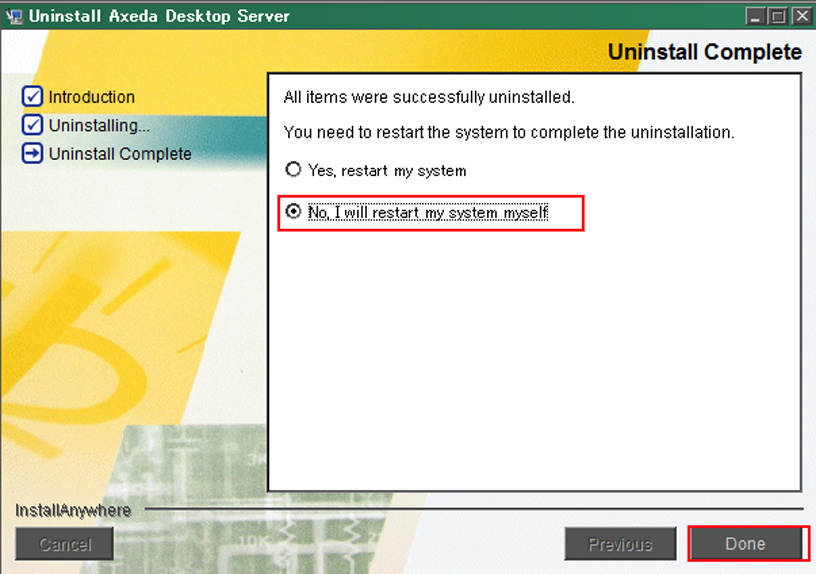Image resolution: width=816 pixels, height=574 pixels.
Task: Click the Uninstall Complete arrow icon
Action: [32, 154]
